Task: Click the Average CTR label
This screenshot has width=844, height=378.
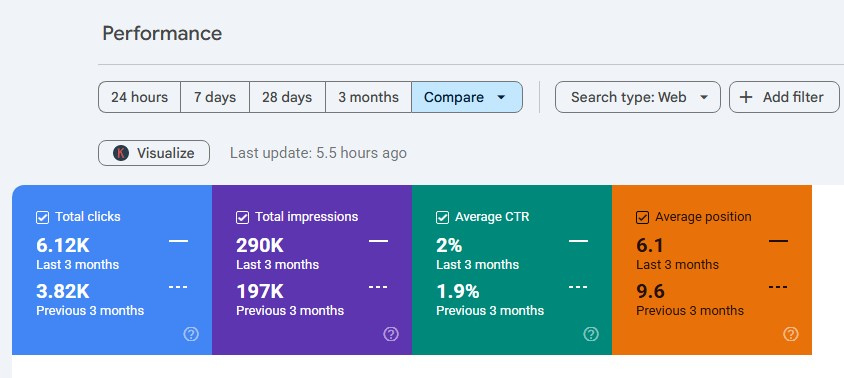Action: (492, 217)
